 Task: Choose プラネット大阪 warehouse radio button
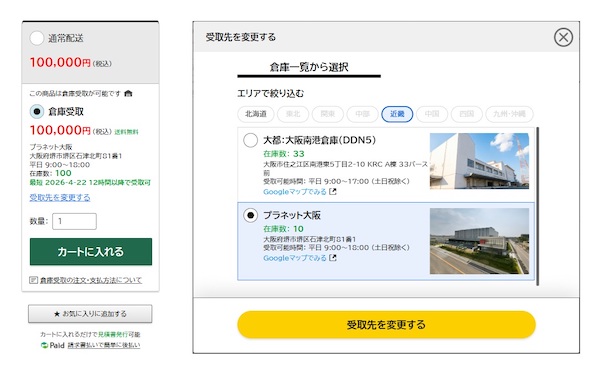click(x=250, y=215)
